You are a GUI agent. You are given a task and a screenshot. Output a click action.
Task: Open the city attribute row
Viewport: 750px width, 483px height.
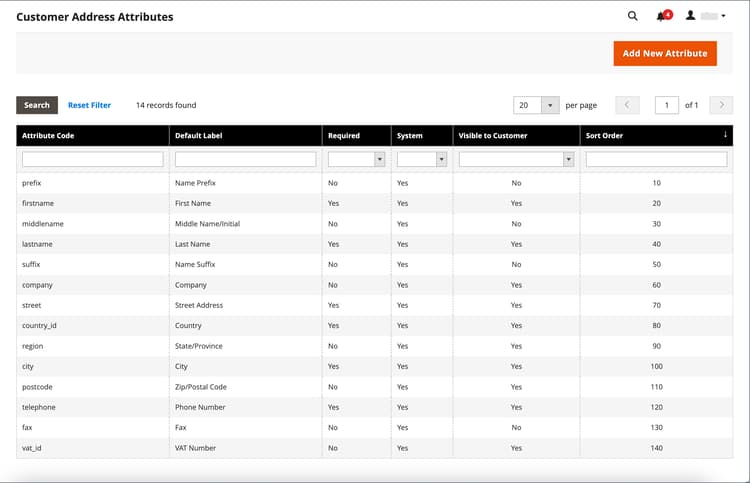[x=375, y=366]
